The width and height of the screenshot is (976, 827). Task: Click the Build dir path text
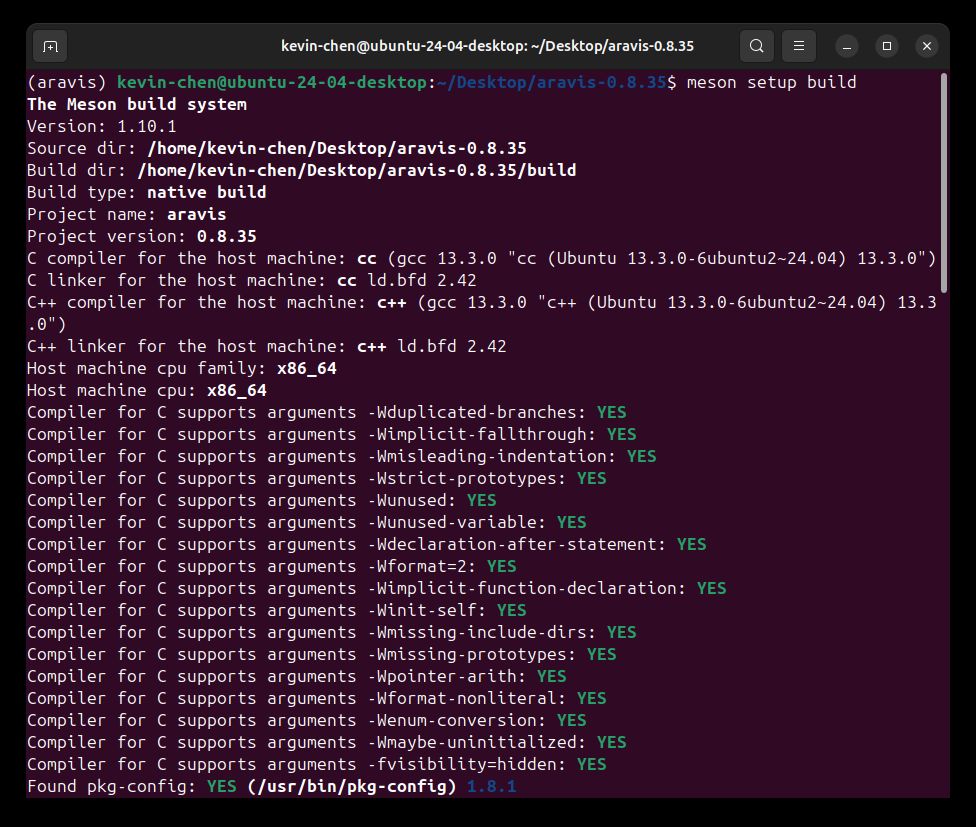click(357, 171)
